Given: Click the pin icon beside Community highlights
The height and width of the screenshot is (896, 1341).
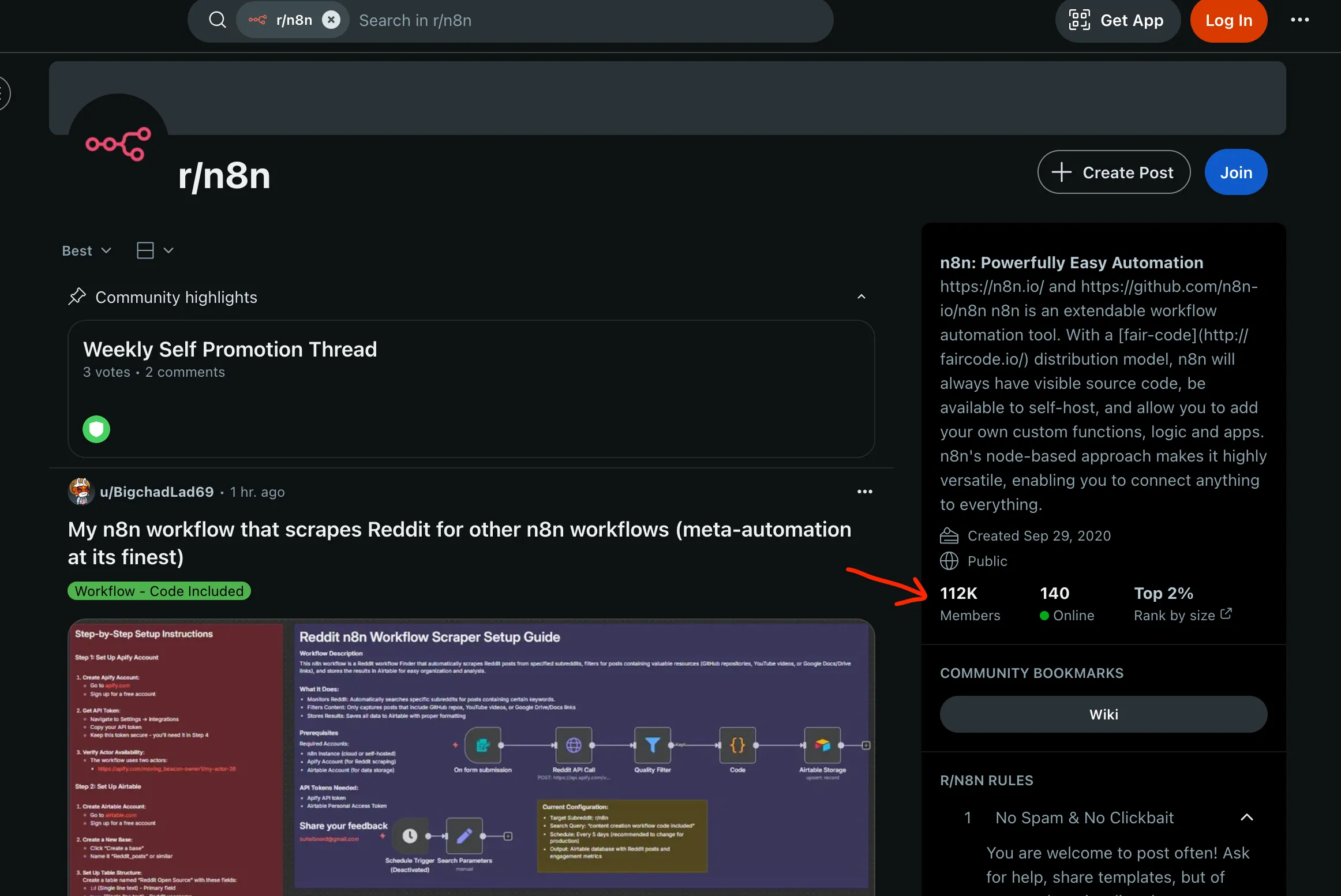Looking at the screenshot, I should [77, 297].
